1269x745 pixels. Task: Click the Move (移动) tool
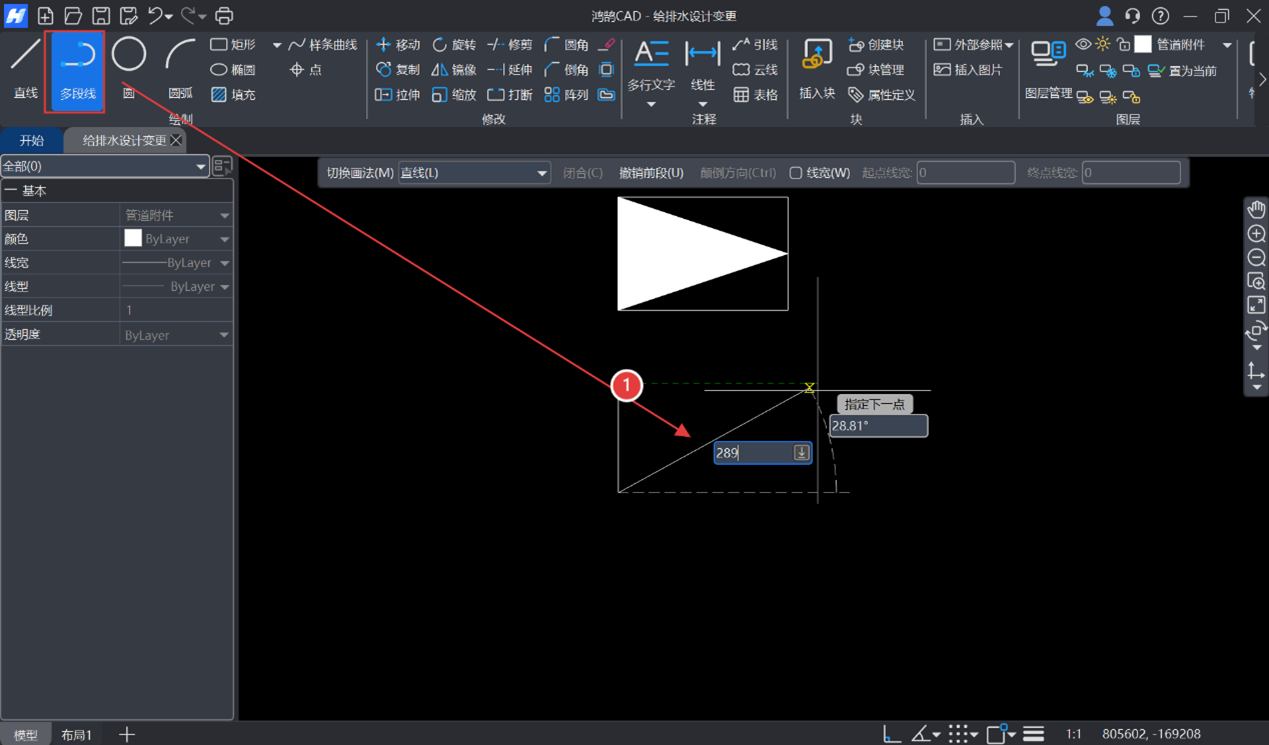click(x=397, y=45)
